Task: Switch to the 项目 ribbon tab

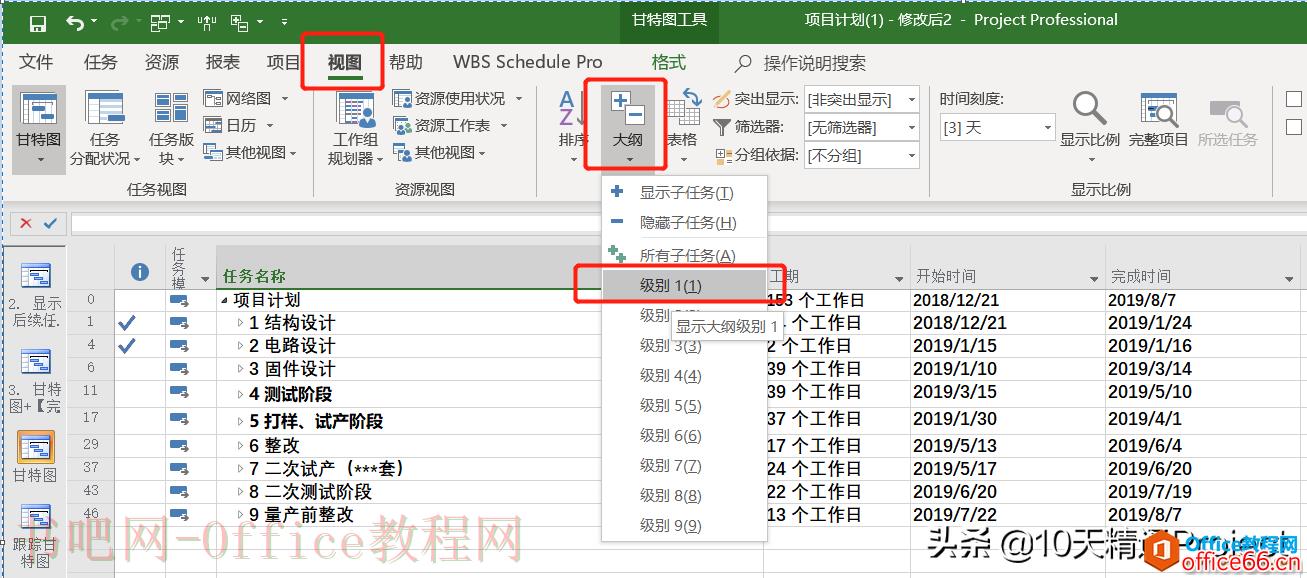Action: coord(283,62)
